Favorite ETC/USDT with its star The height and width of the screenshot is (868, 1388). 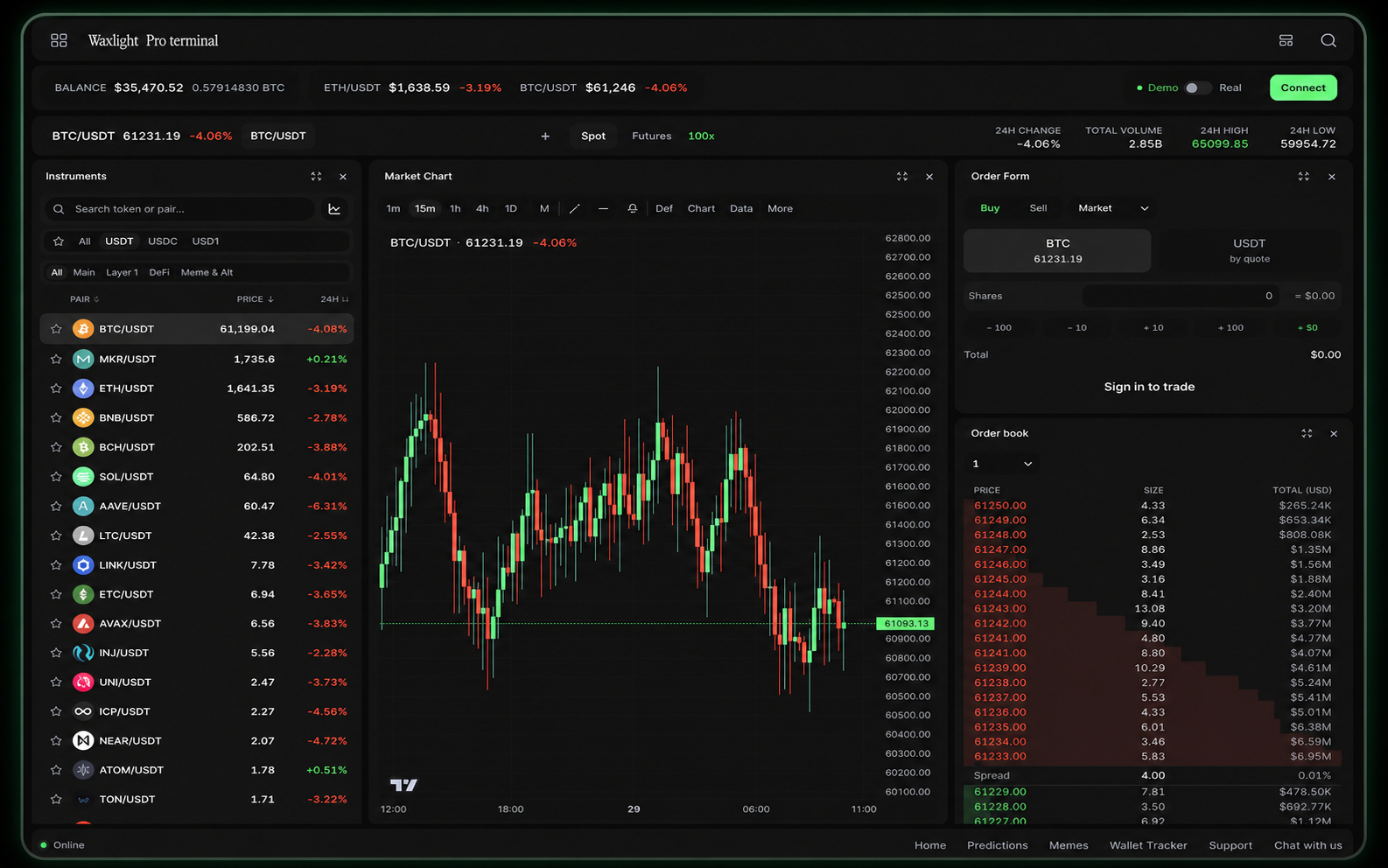click(56, 594)
